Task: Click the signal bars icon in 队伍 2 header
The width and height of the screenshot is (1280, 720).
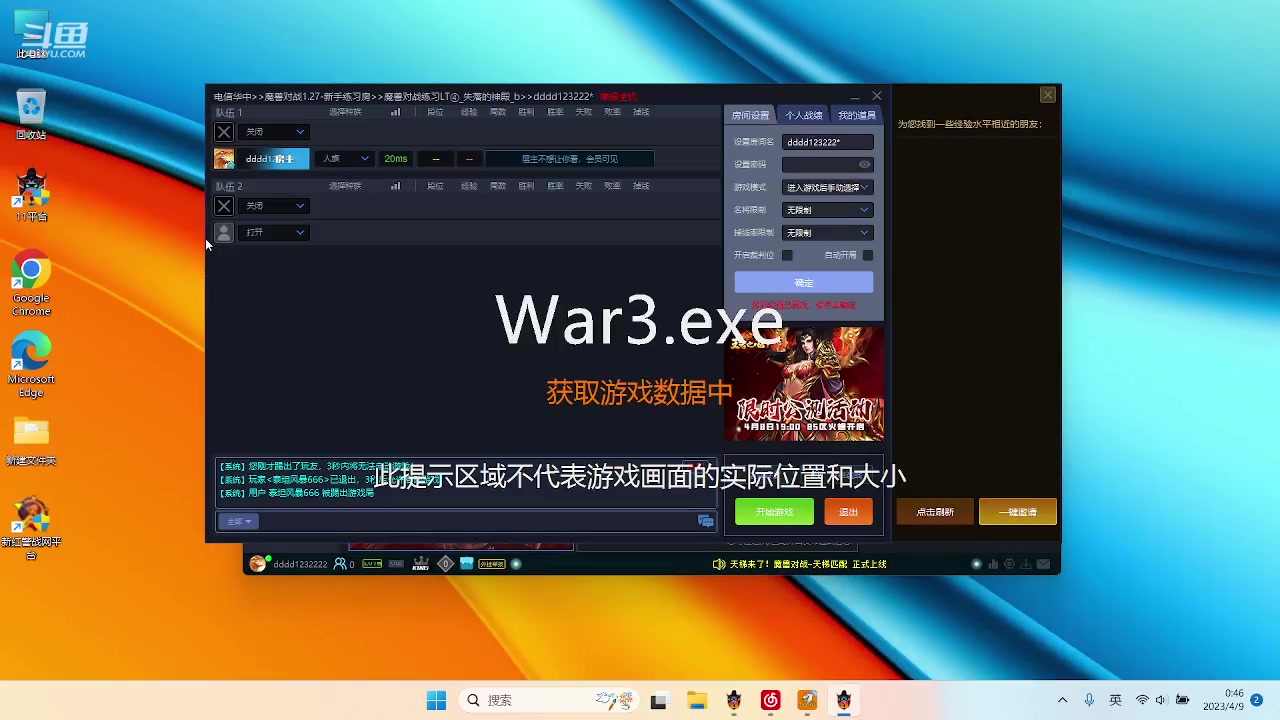Action: coord(395,186)
